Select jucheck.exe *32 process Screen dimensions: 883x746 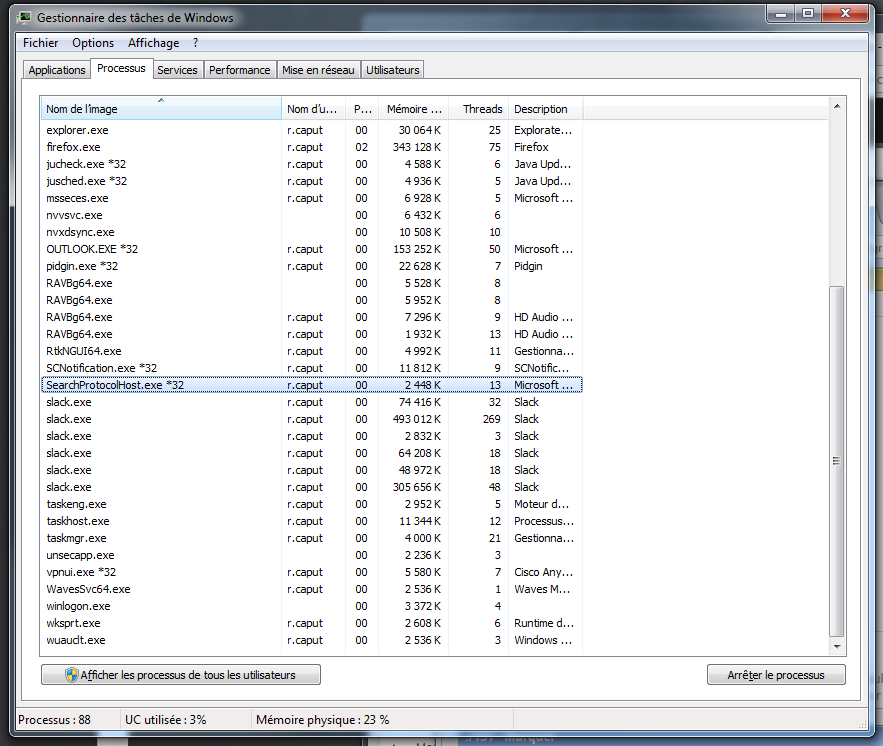click(311, 164)
